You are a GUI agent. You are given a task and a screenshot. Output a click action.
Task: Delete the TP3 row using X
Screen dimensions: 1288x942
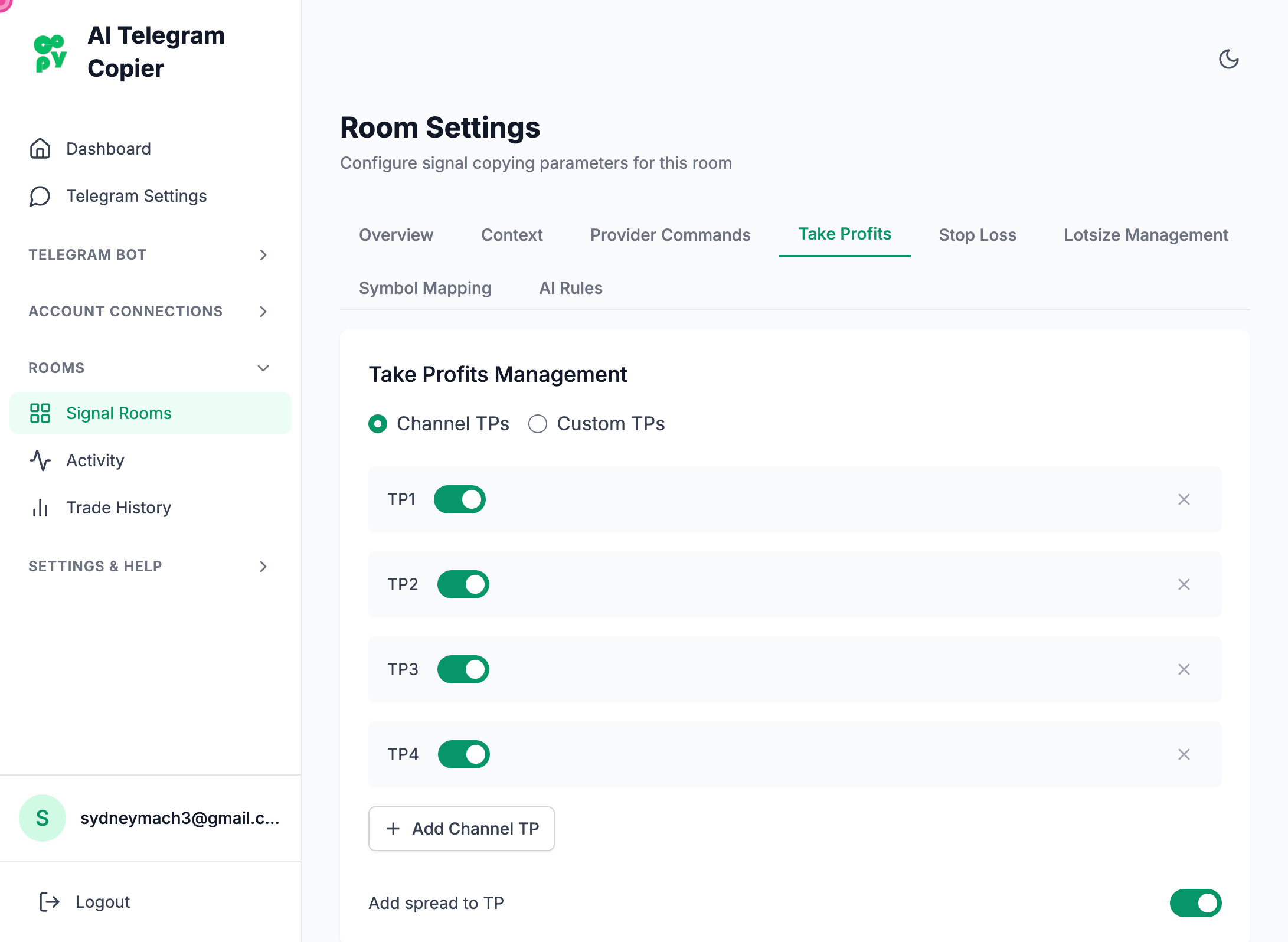pos(1184,669)
